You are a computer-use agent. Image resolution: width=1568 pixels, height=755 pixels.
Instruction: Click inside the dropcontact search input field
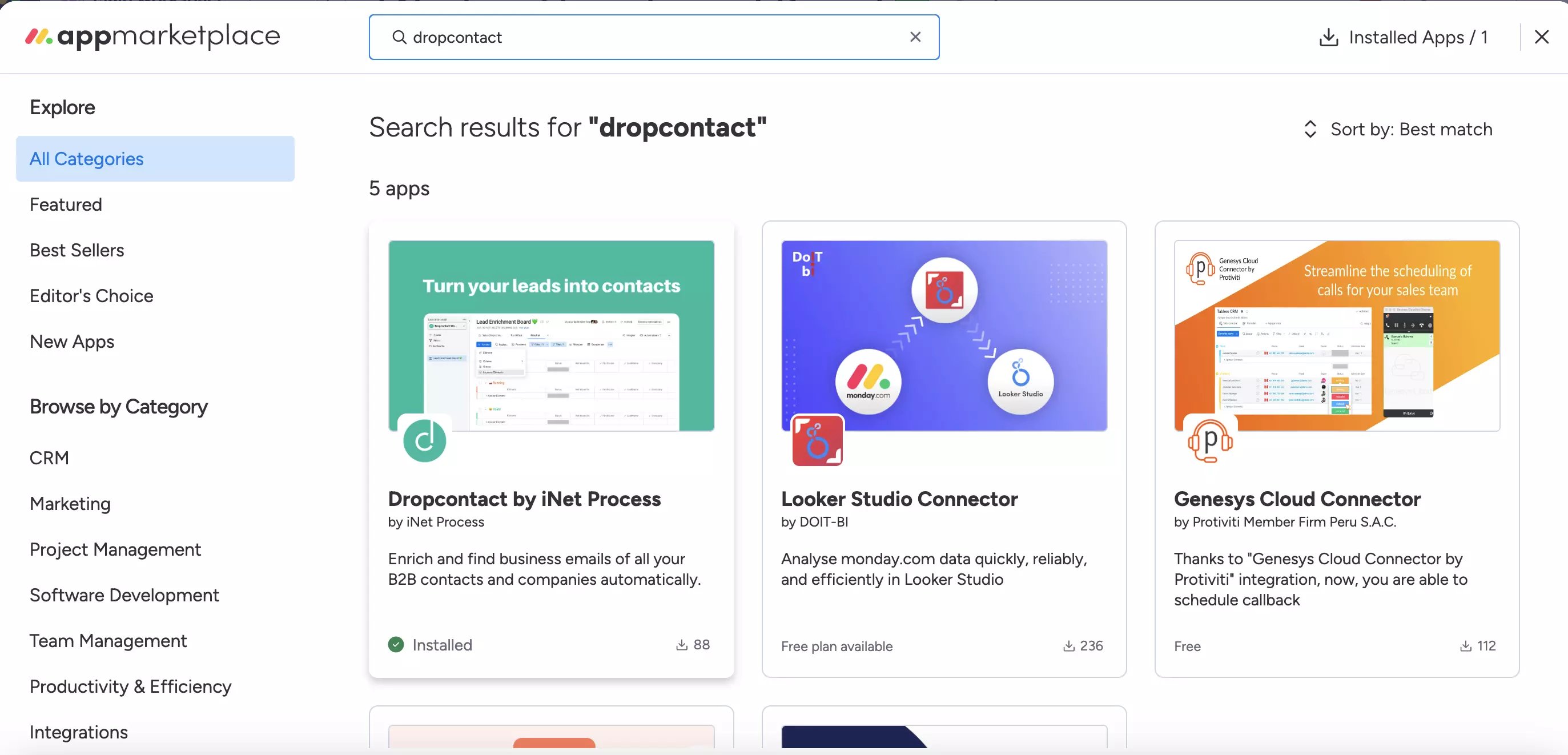pos(653,37)
